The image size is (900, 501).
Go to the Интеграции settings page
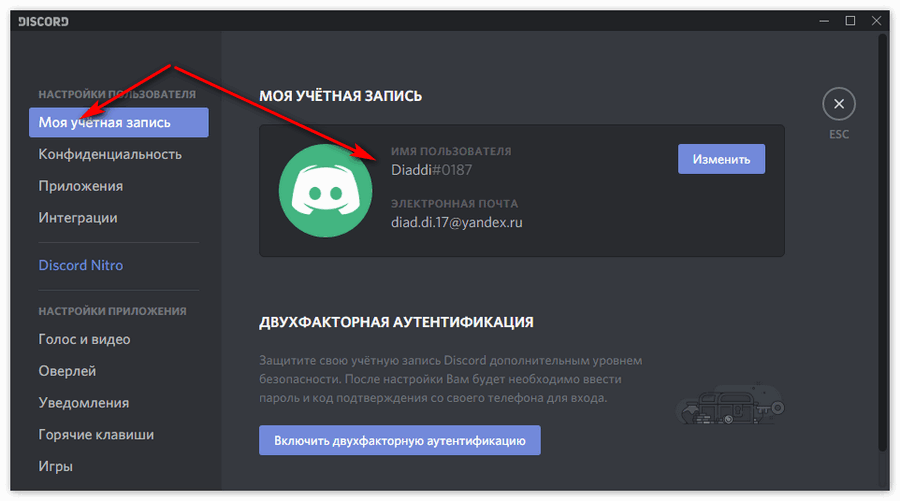tap(77, 218)
